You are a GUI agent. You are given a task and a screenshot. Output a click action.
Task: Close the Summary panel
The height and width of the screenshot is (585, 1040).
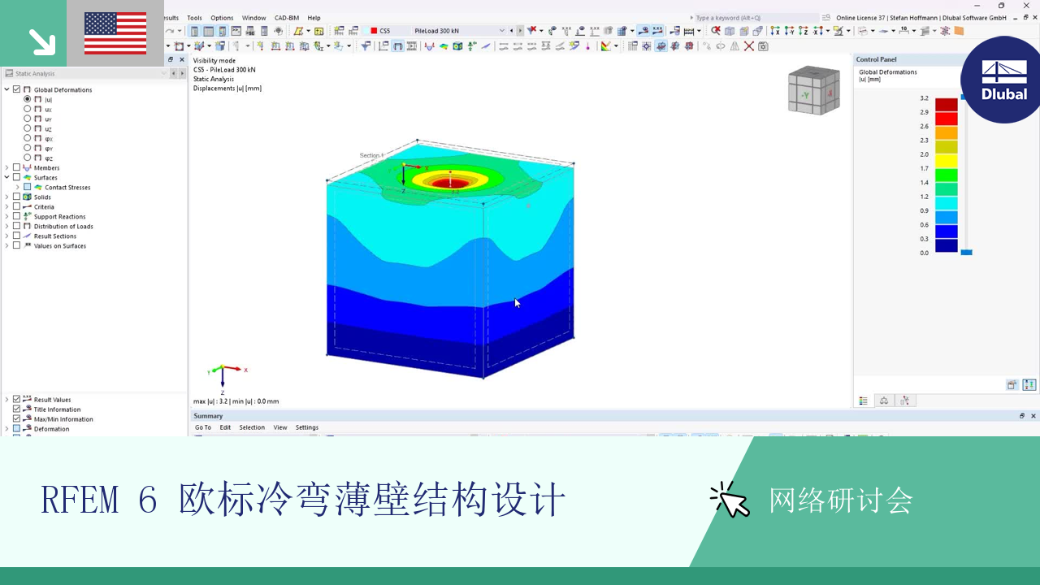tap(1033, 416)
